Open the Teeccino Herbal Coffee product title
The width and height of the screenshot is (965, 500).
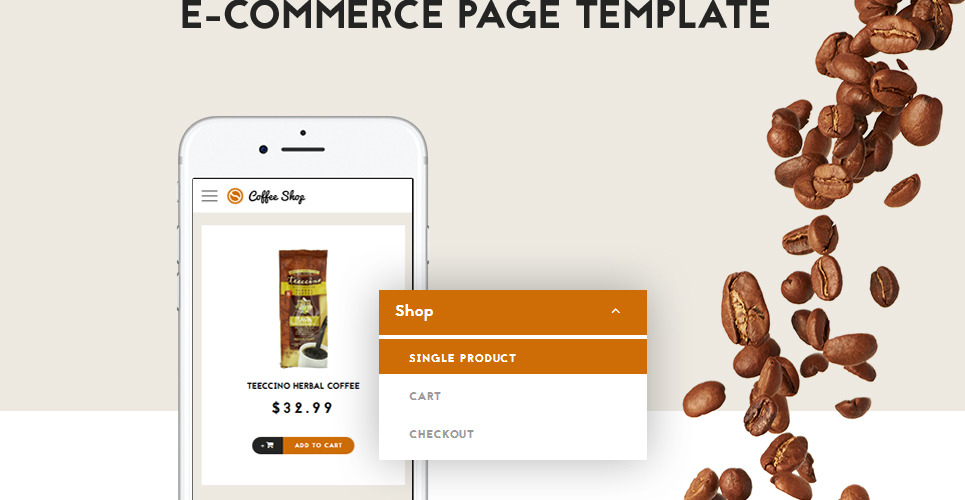pos(303,386)
